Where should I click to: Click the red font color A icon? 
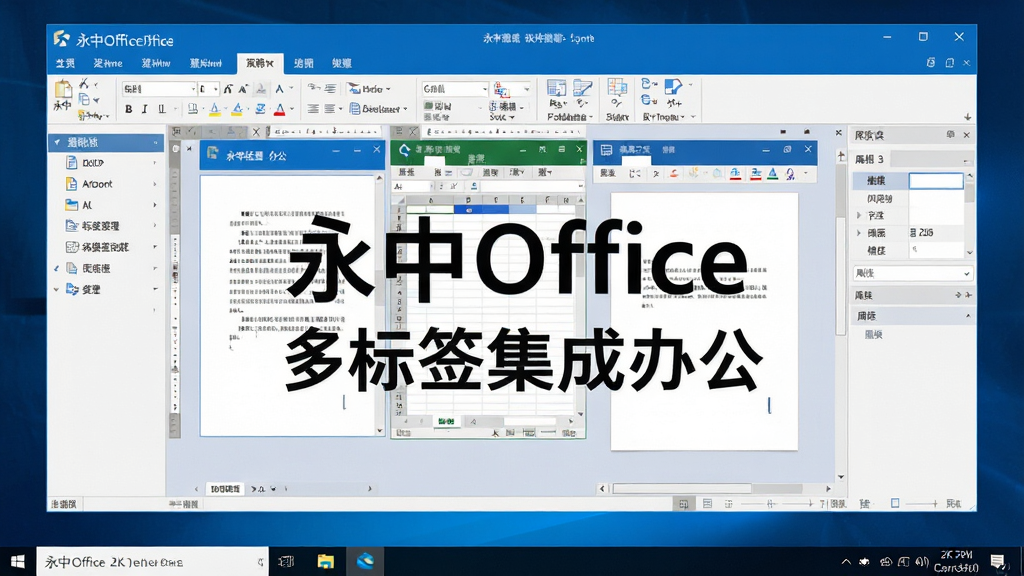[x=280, y=109]
